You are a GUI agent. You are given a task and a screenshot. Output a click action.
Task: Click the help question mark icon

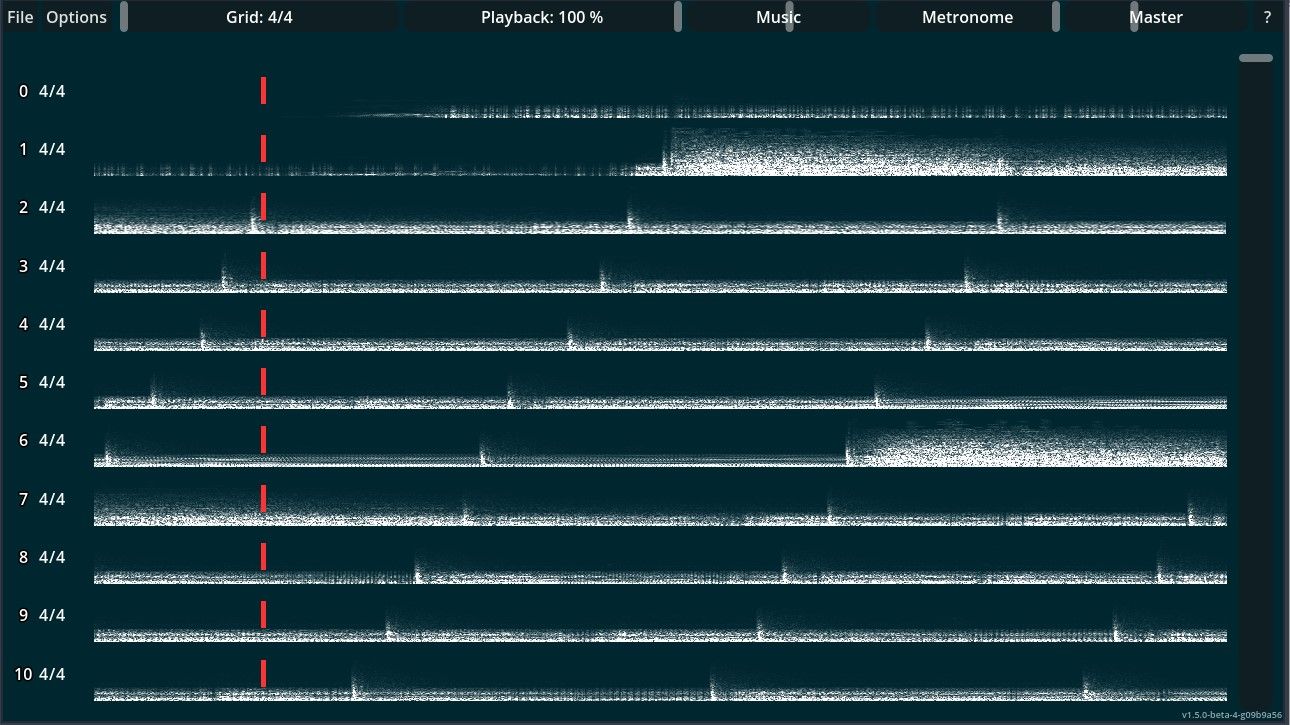(x=1266, y=16)
